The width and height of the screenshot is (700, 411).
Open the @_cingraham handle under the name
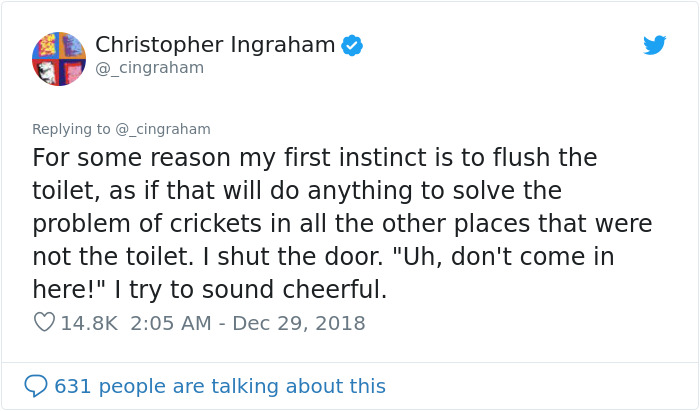(x=149, y=68)
